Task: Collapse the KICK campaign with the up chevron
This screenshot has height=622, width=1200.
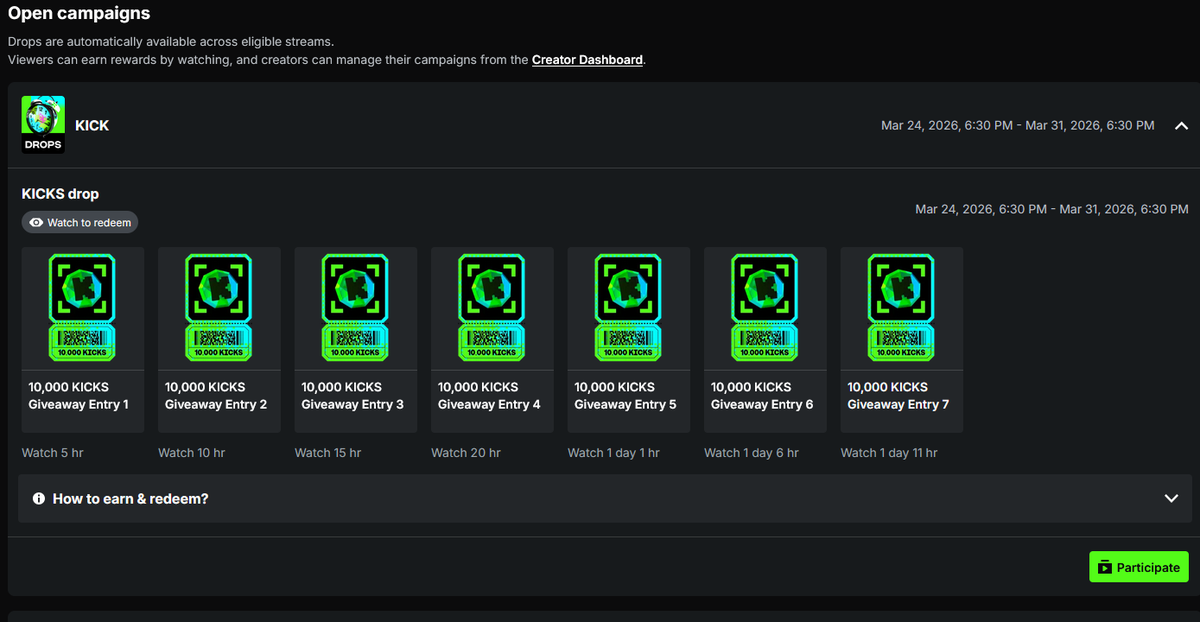Action: pos(1181,126)
